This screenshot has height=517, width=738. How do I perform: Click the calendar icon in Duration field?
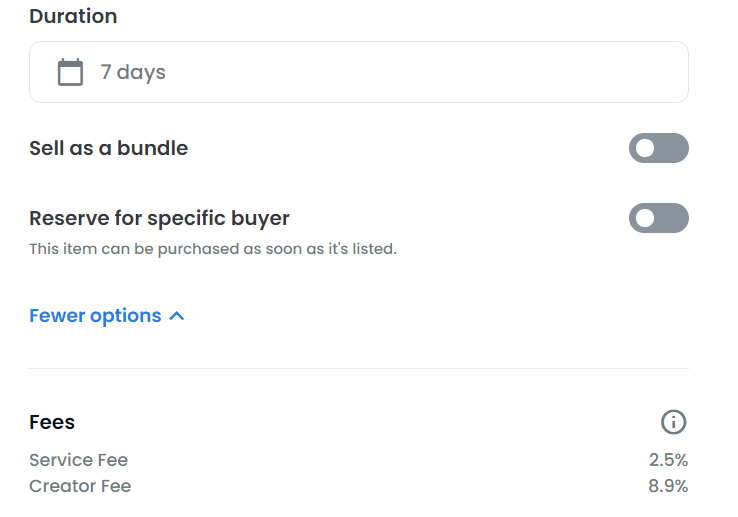tap(70, 72)
